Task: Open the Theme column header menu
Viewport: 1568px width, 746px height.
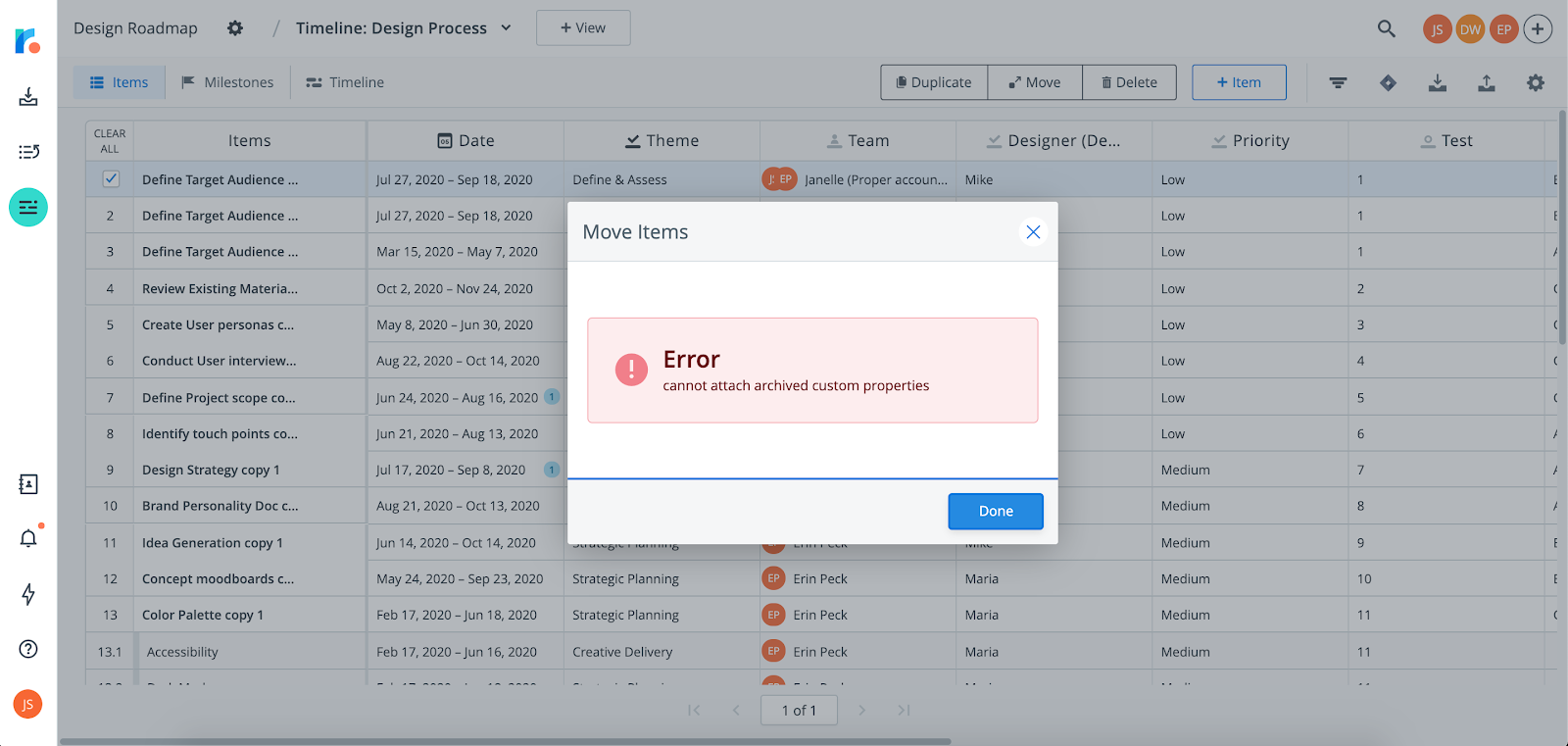Action: pyautogui.click(x=661, y=141)
